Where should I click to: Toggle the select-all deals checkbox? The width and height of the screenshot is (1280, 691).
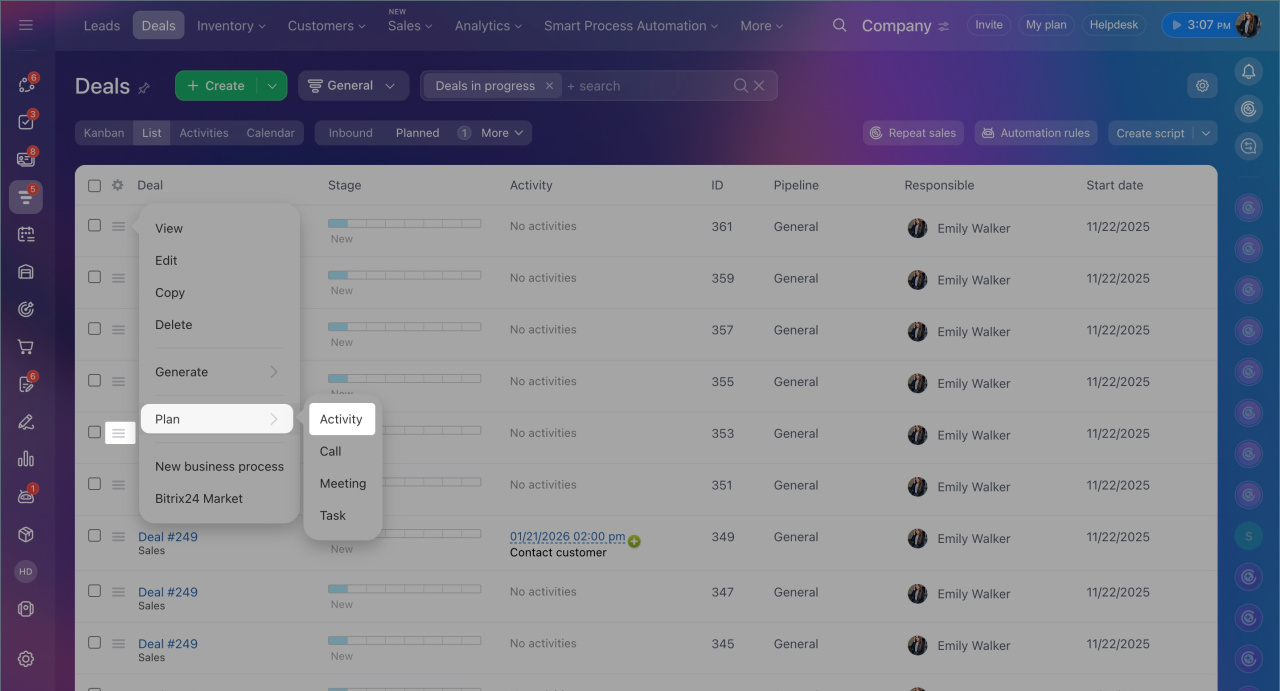94,185
